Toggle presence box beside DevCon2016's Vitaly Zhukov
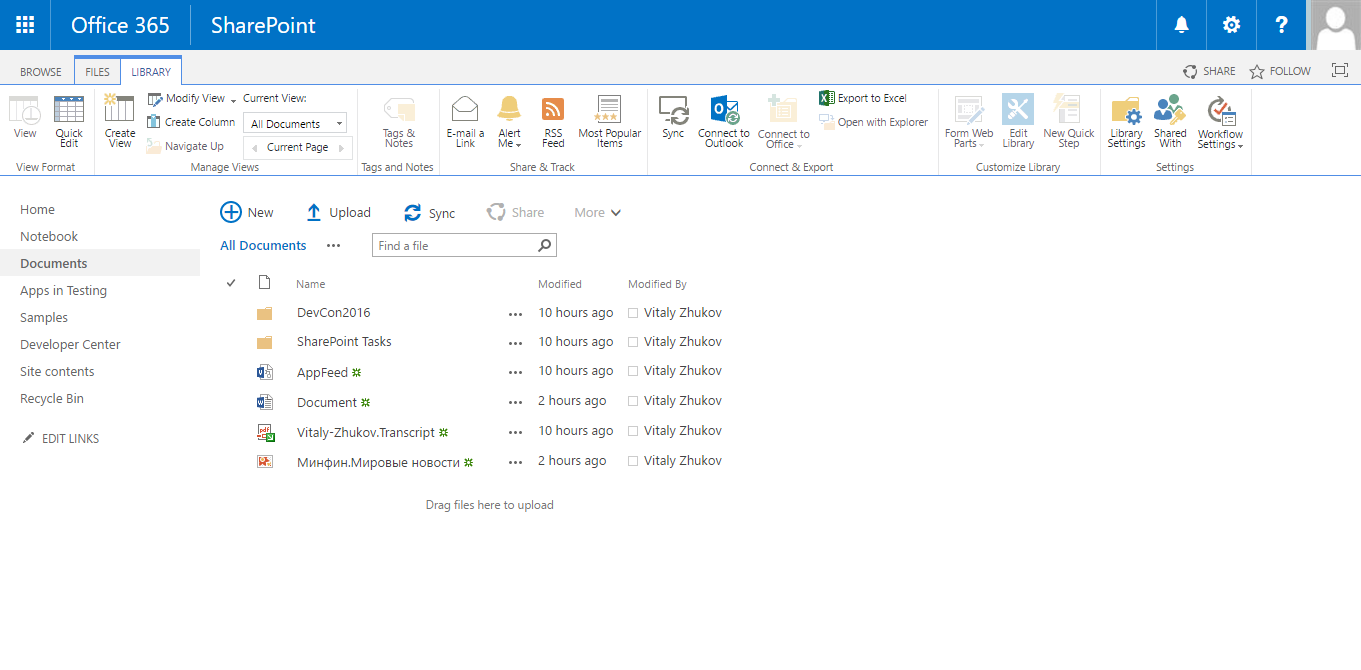1361x670 pixels. pyautogui.click(x=633, y=313)
